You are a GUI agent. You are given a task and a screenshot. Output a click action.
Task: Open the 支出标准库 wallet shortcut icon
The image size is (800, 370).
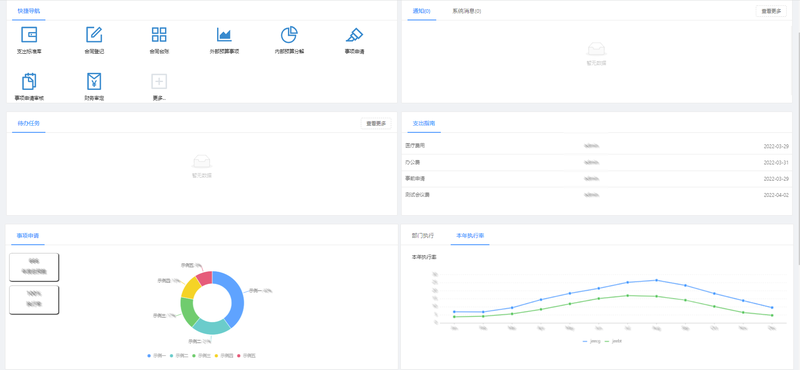(x=29, y=34)
